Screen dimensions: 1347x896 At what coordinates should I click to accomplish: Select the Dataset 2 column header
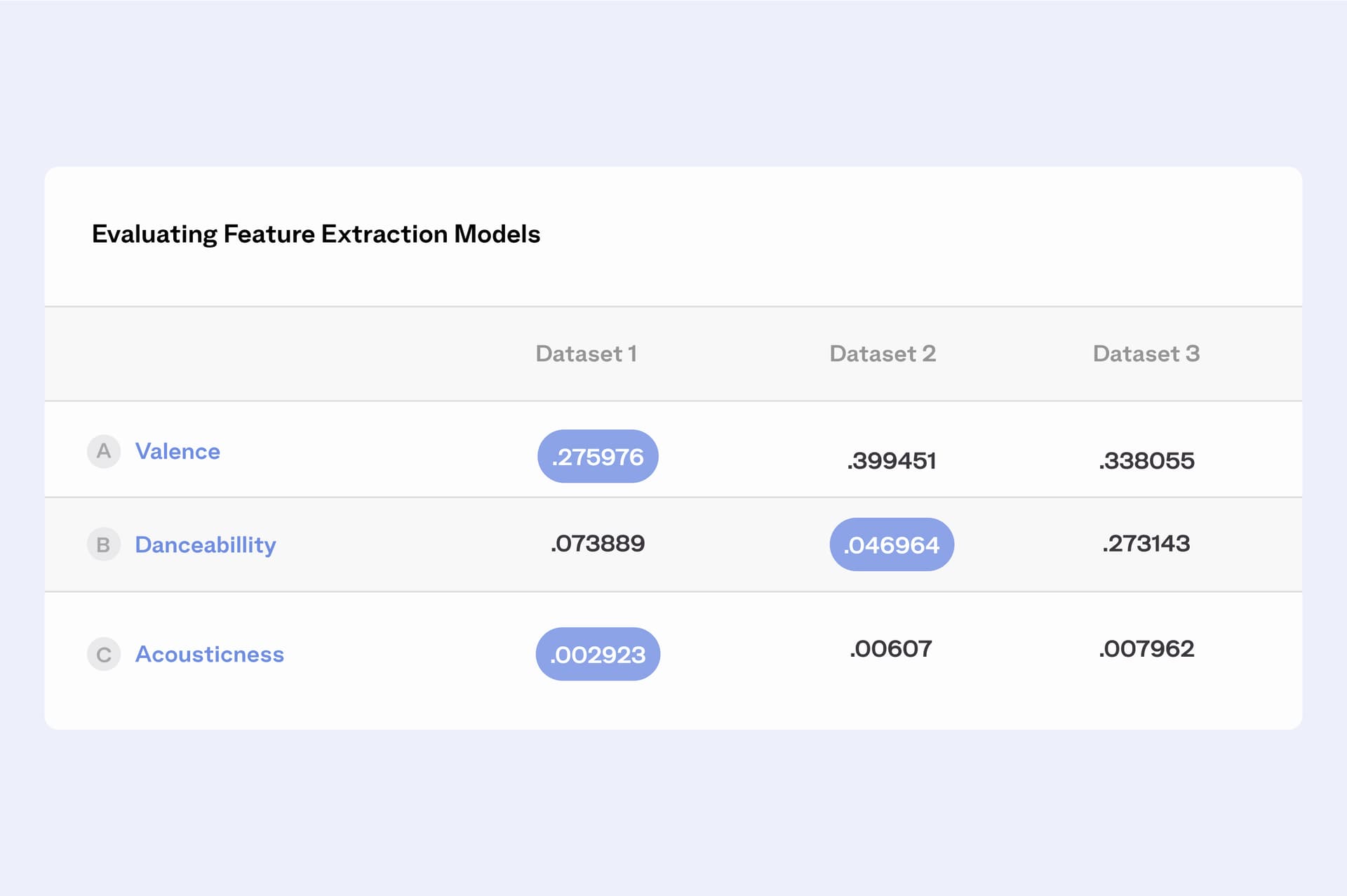pos(883,354)
